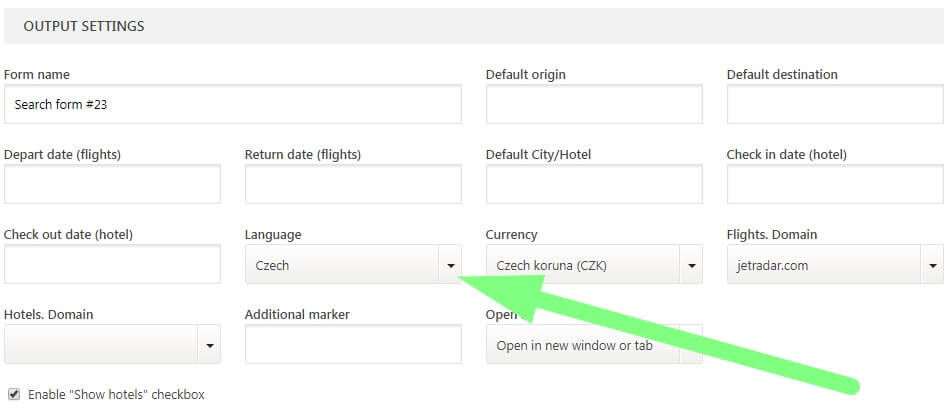Toggle the Enable "Show hotels" checkbox
Viewport: 950px width, 420px height.
point(14,394)
